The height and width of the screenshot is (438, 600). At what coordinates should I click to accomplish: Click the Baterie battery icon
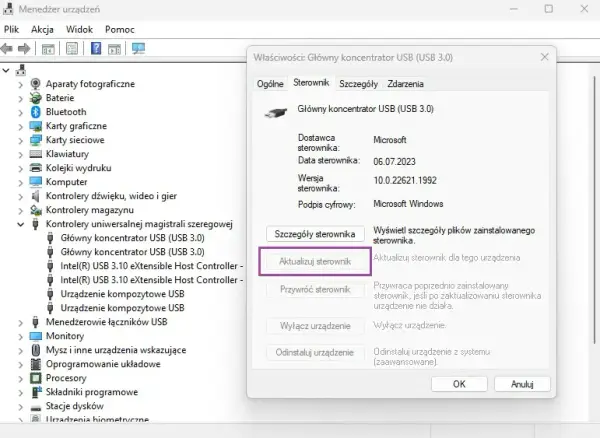36,98
